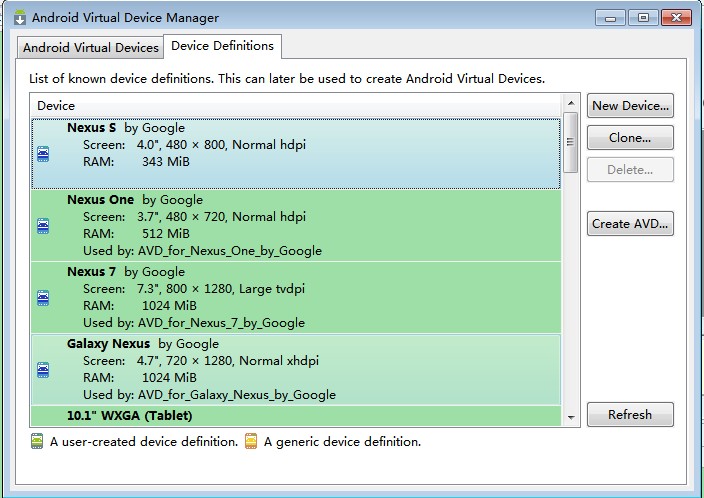Maximize the Android Virtual Device Manager window
Screen dimensions: 704x498
tap(643, 18)
